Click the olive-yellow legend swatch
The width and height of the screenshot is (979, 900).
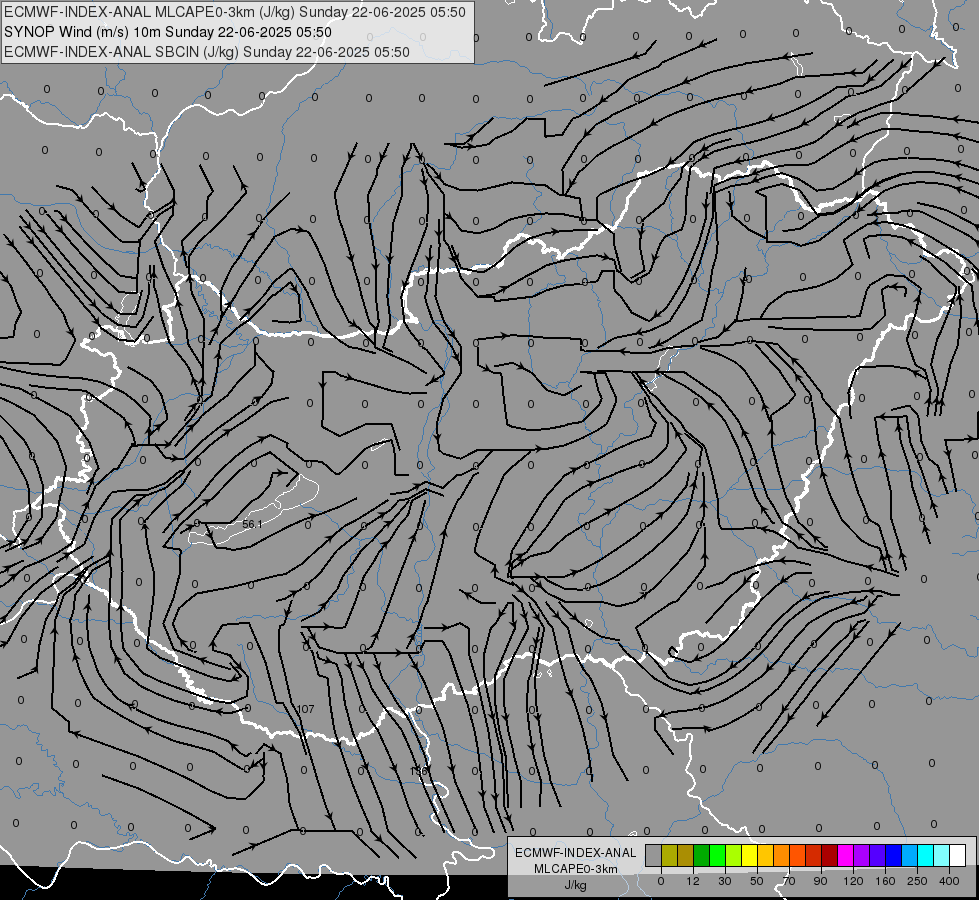pyautogui.click(x=669, y=855)
